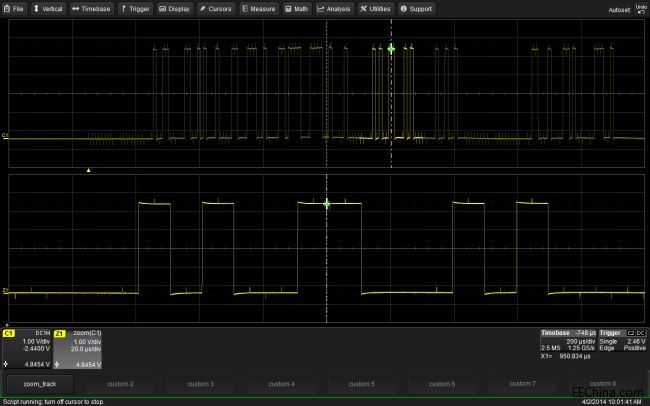Click the Undo button at top right
Image resolution: width=650 pixels, height=406 pixels.
click(641, 9)
